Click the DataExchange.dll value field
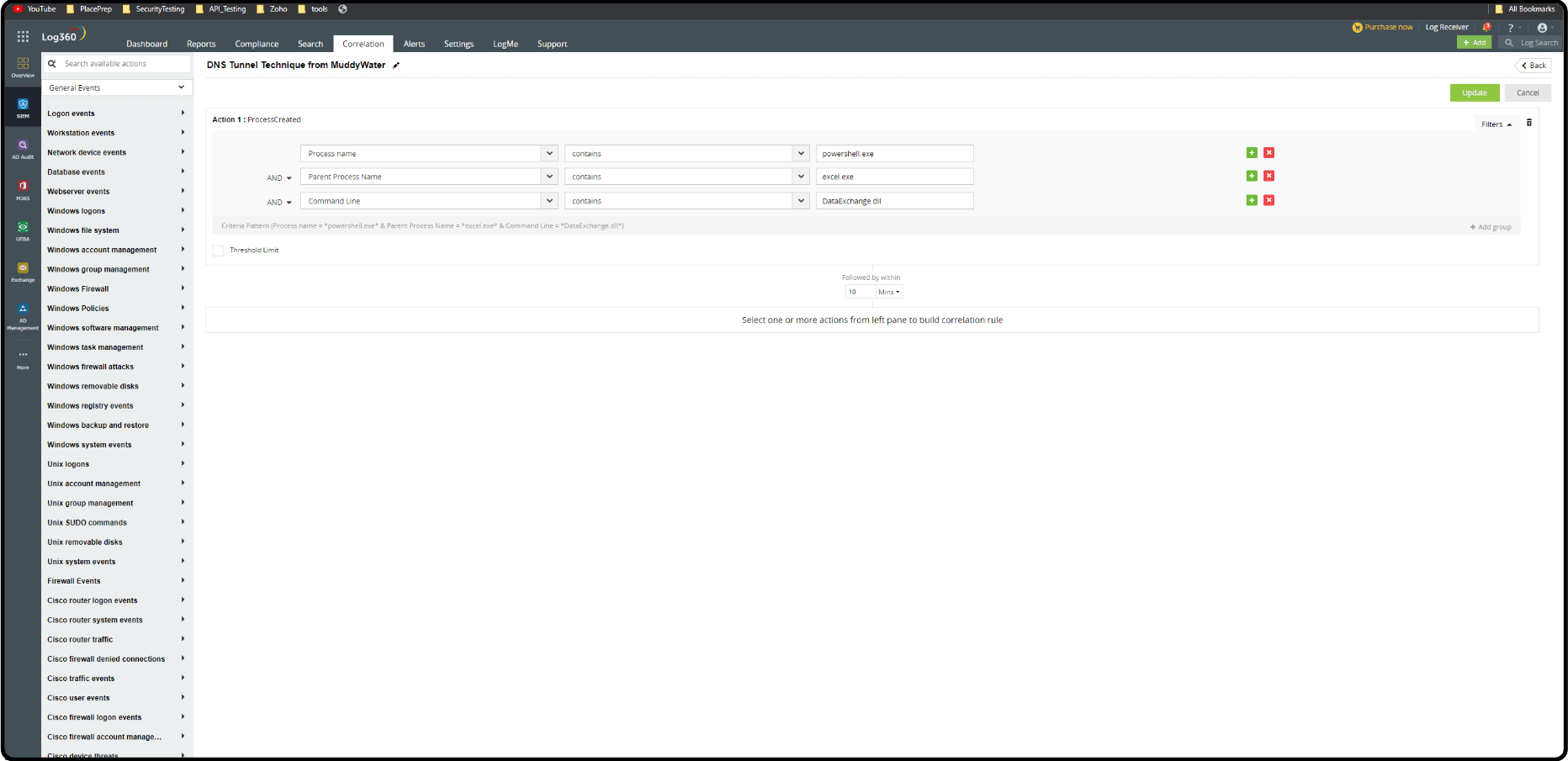 tap(894, 201)
